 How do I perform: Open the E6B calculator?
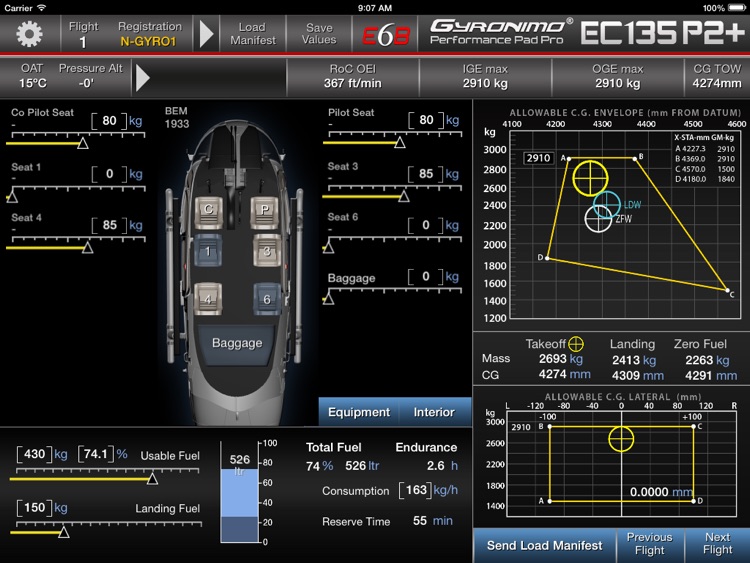(x=386, y=35)
